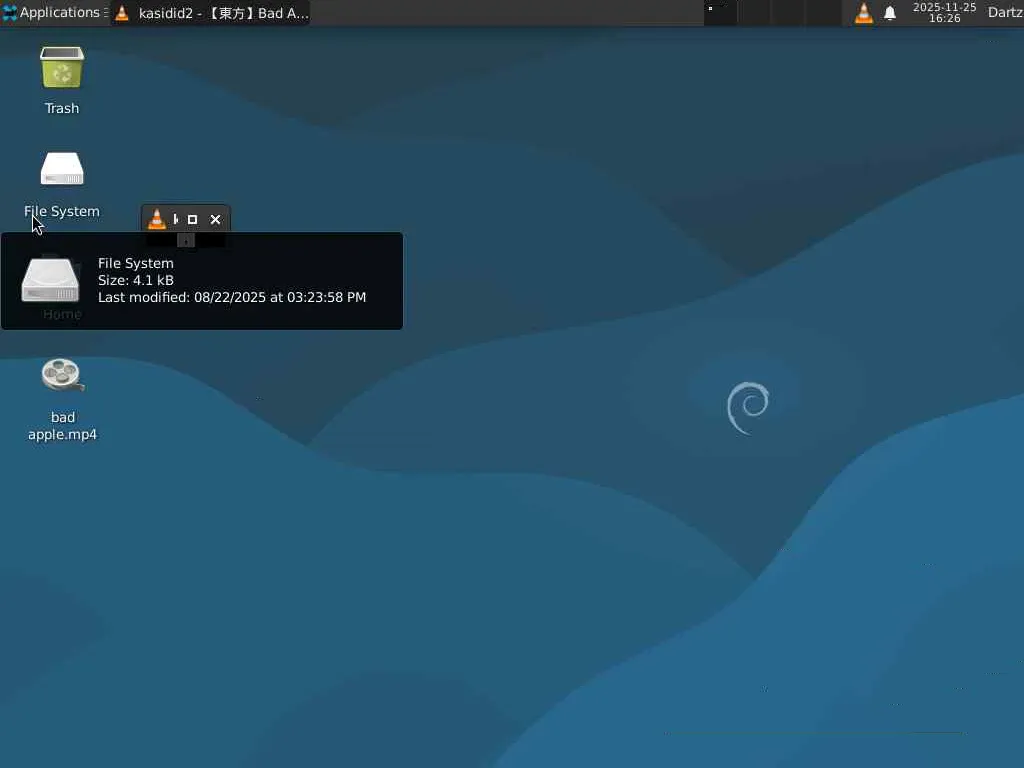This screenshot has width=1024, height=768.
Task: Close the small VLC window
Action: 216,219
